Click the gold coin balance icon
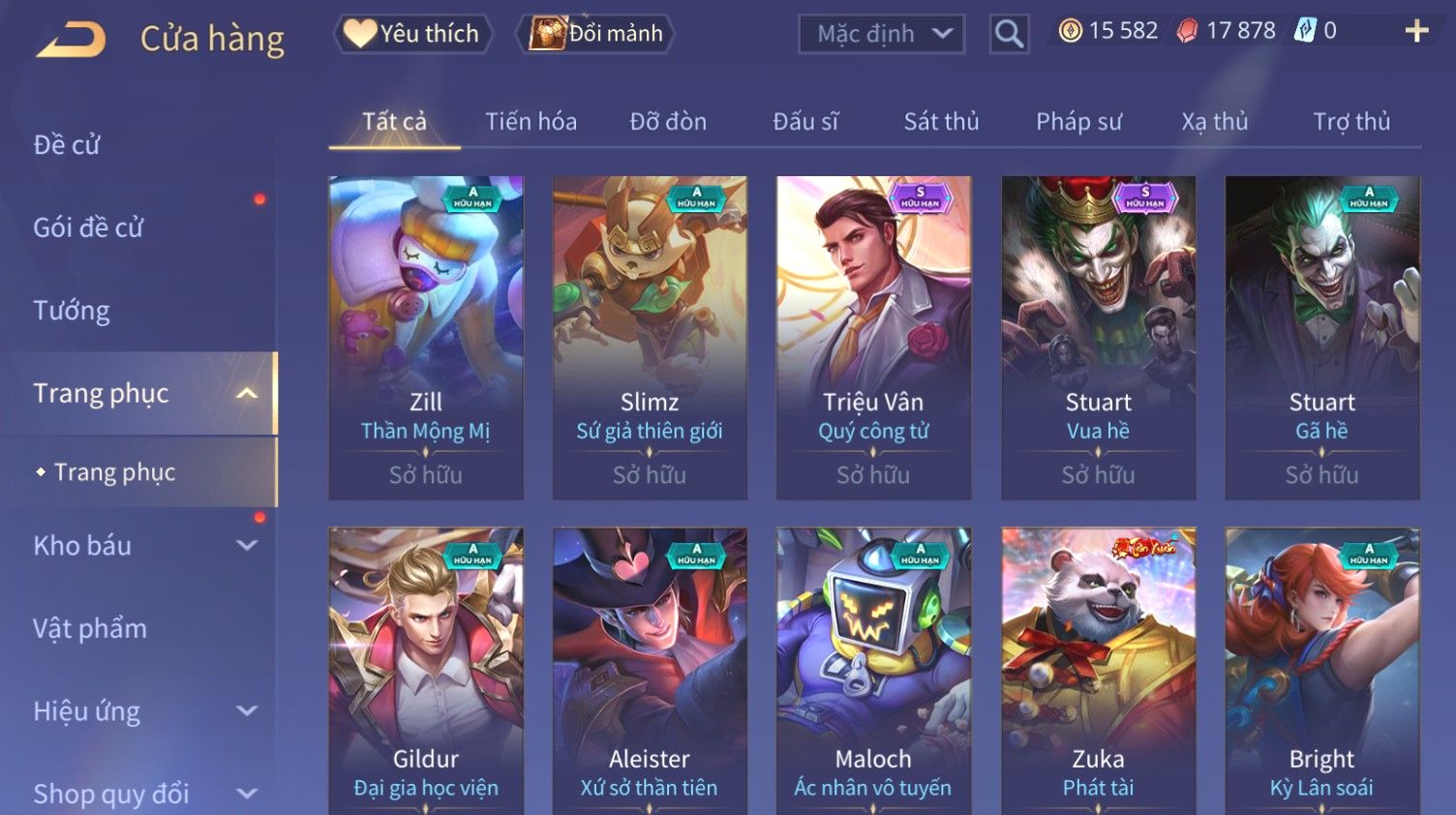This screenshot has height=815, width=1456. coord(1070,31)
